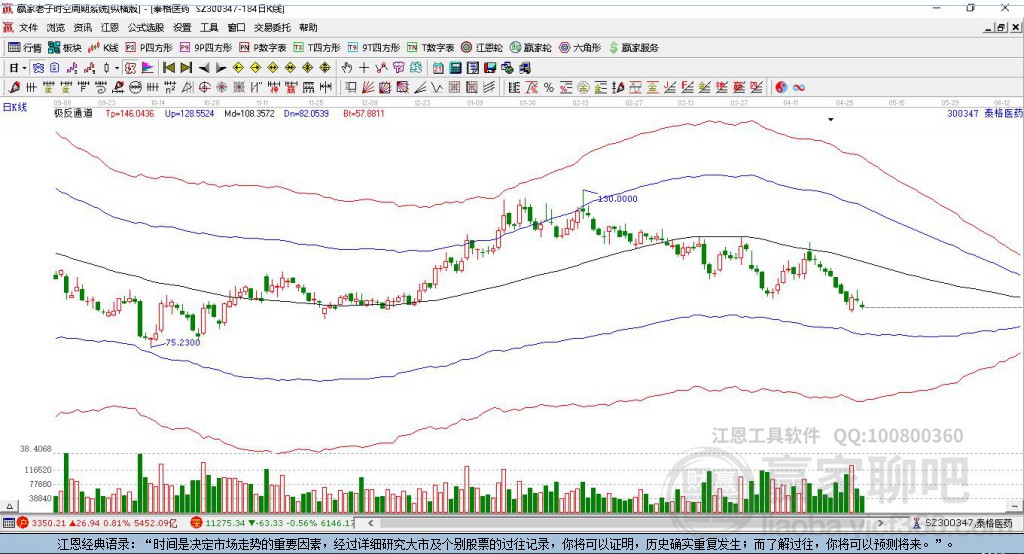Click down arrow at right of volume panel
1024x554 pixels.
pos(1015,506)
